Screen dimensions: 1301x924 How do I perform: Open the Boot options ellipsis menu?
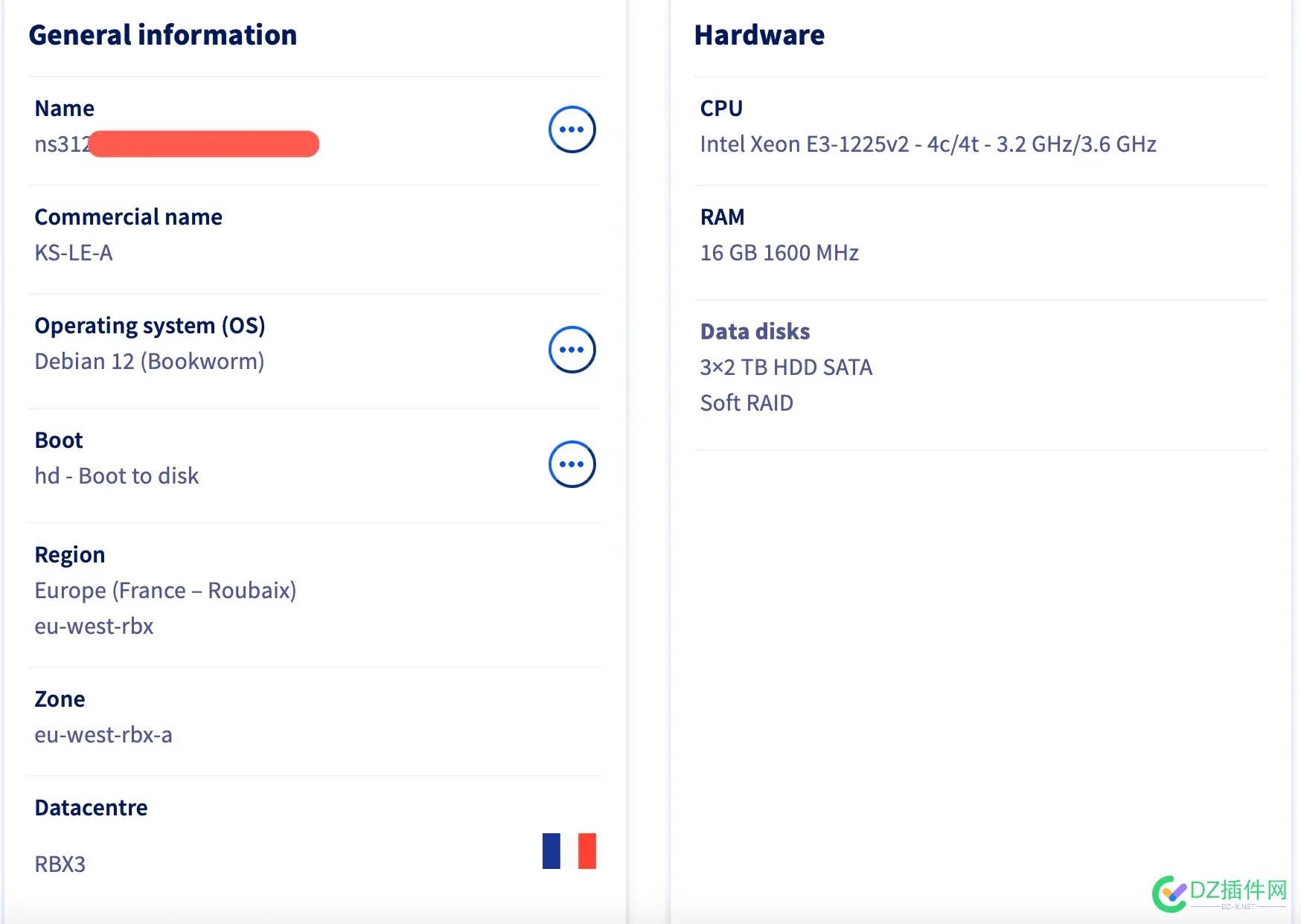coord(572,464)
